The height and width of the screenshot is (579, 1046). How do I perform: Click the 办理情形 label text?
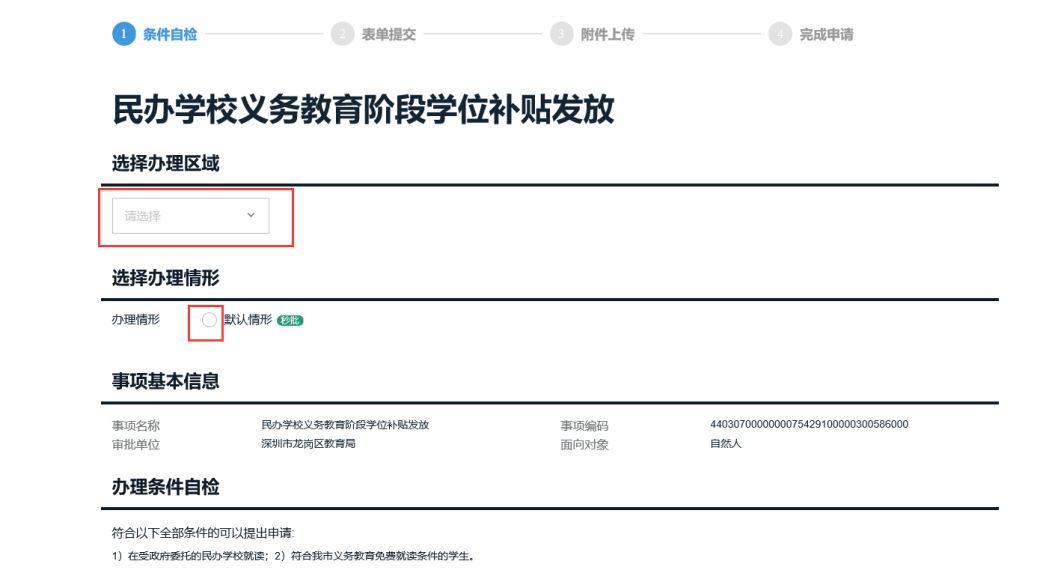point(137,318)
